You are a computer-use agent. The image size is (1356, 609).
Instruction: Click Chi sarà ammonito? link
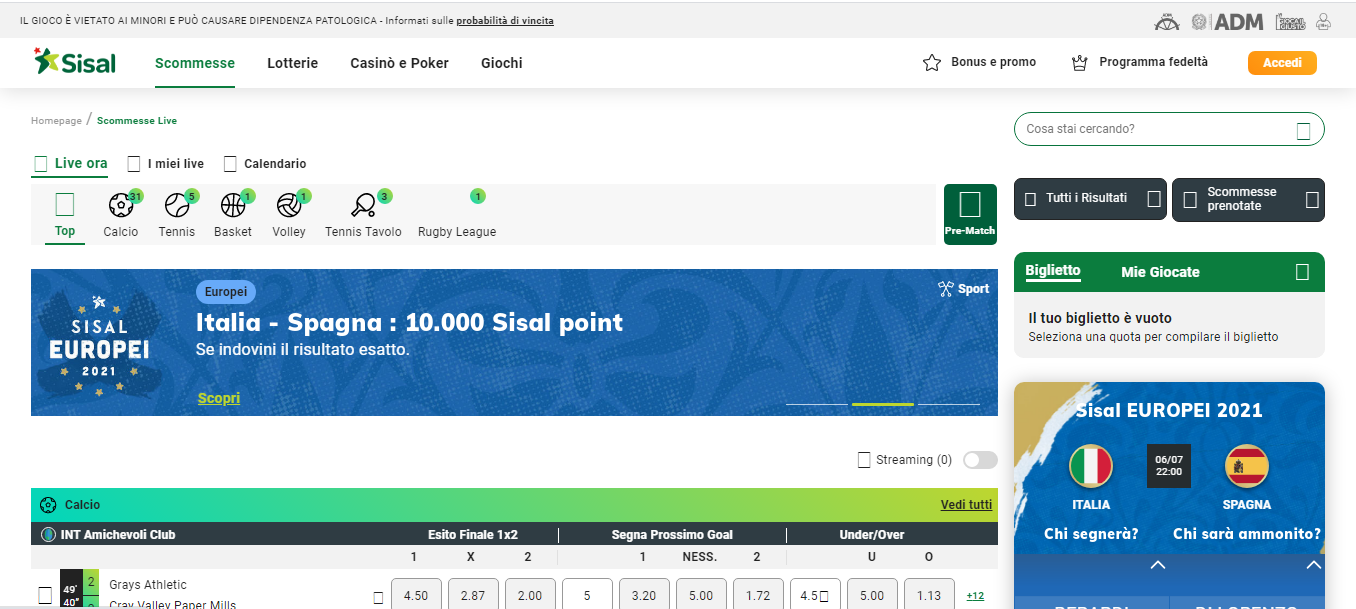[x=1247, y=534]
